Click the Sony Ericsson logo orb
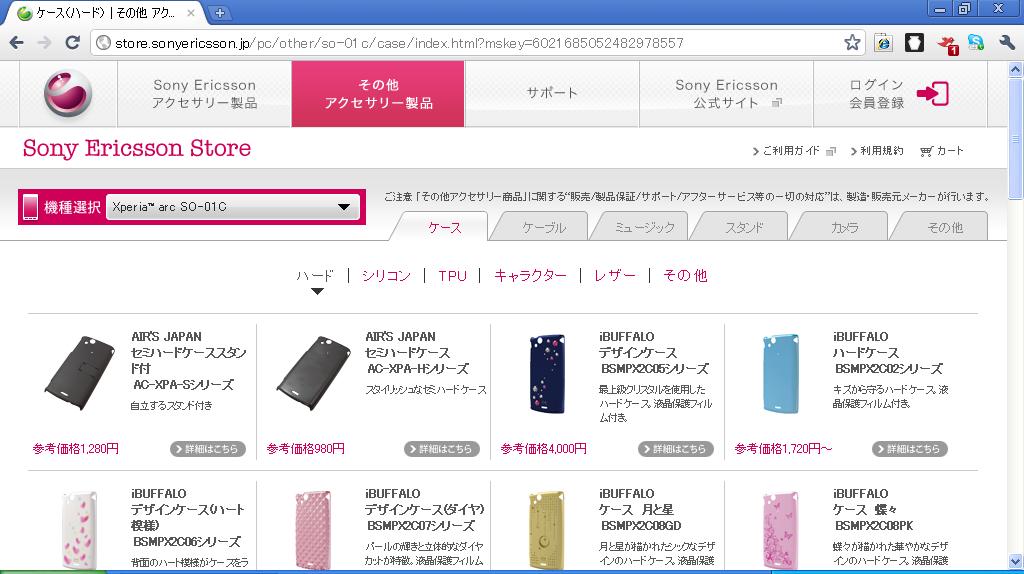The height and width of the screenshot is (574, 1024). (68, 93)
